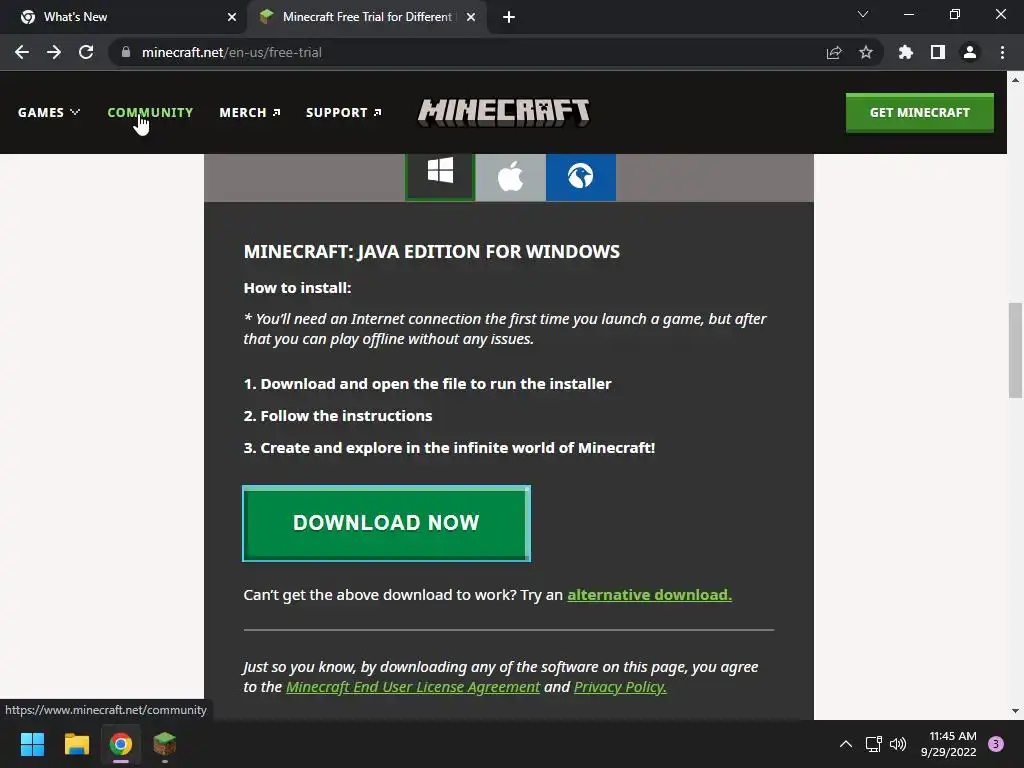Reload the current page

[x=86, y=52]
